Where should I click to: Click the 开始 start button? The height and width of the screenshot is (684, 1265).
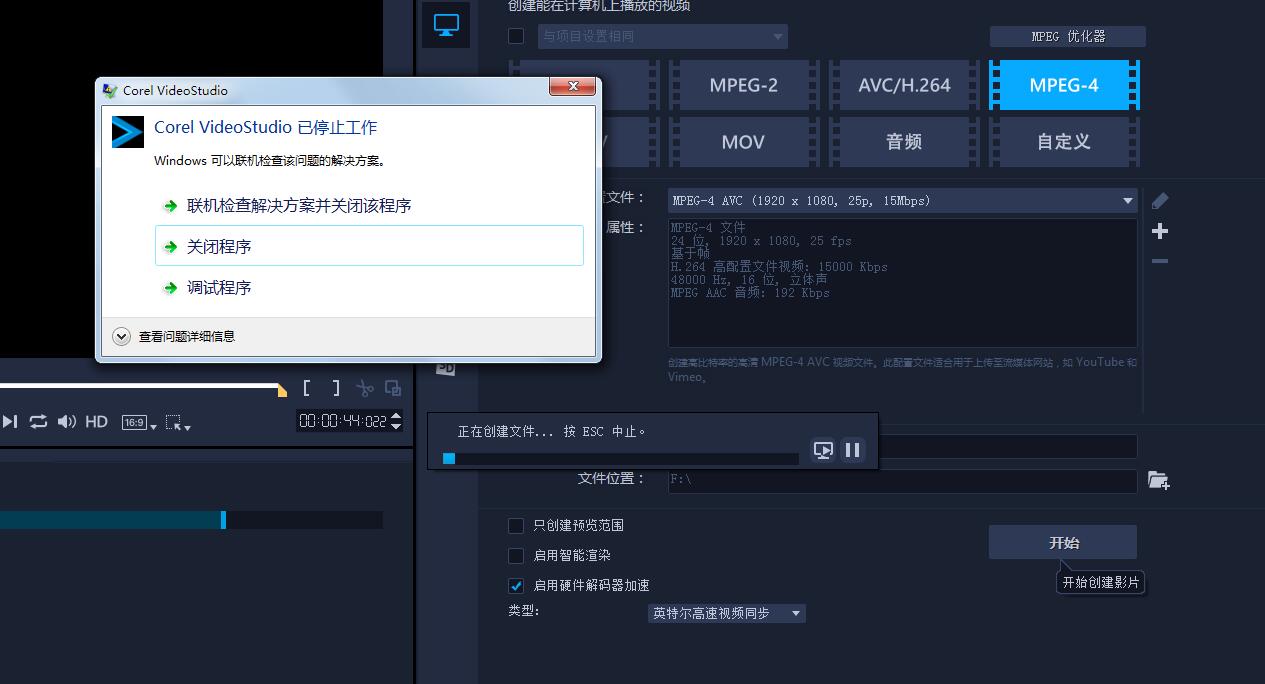1063,542
